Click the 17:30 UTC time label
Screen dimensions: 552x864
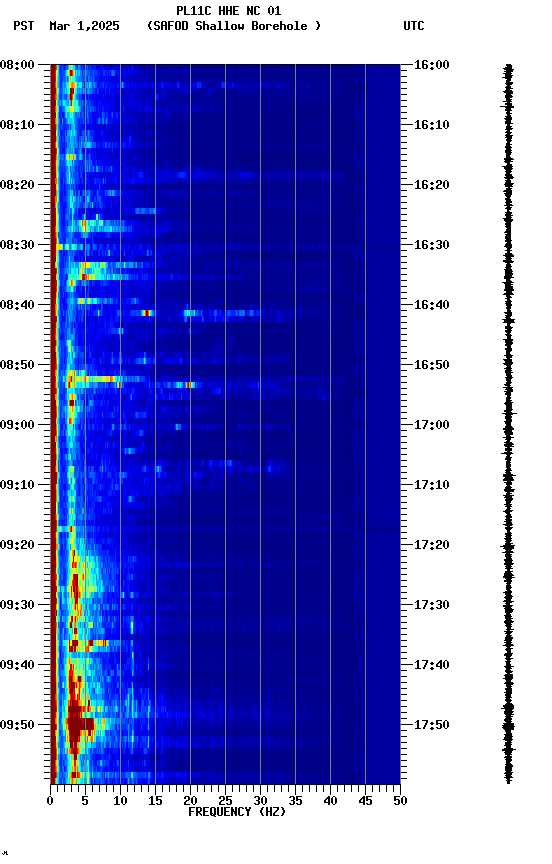[432, 605]
